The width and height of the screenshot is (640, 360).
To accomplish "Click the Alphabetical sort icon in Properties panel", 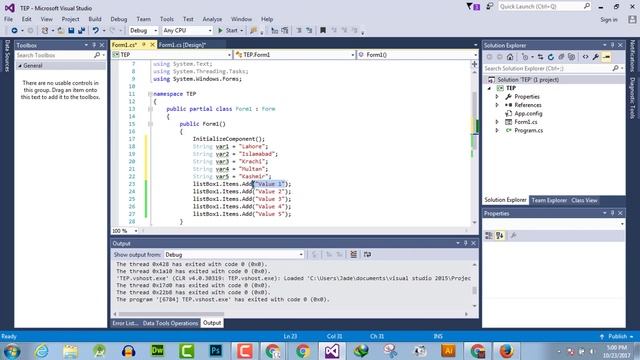I will click(500, 236).
